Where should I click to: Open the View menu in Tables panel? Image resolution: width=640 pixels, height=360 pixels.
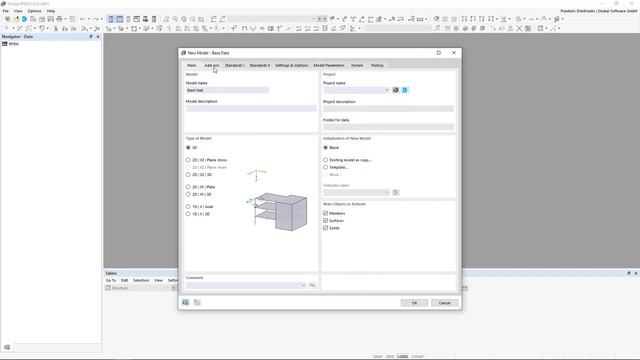[158, 280]
